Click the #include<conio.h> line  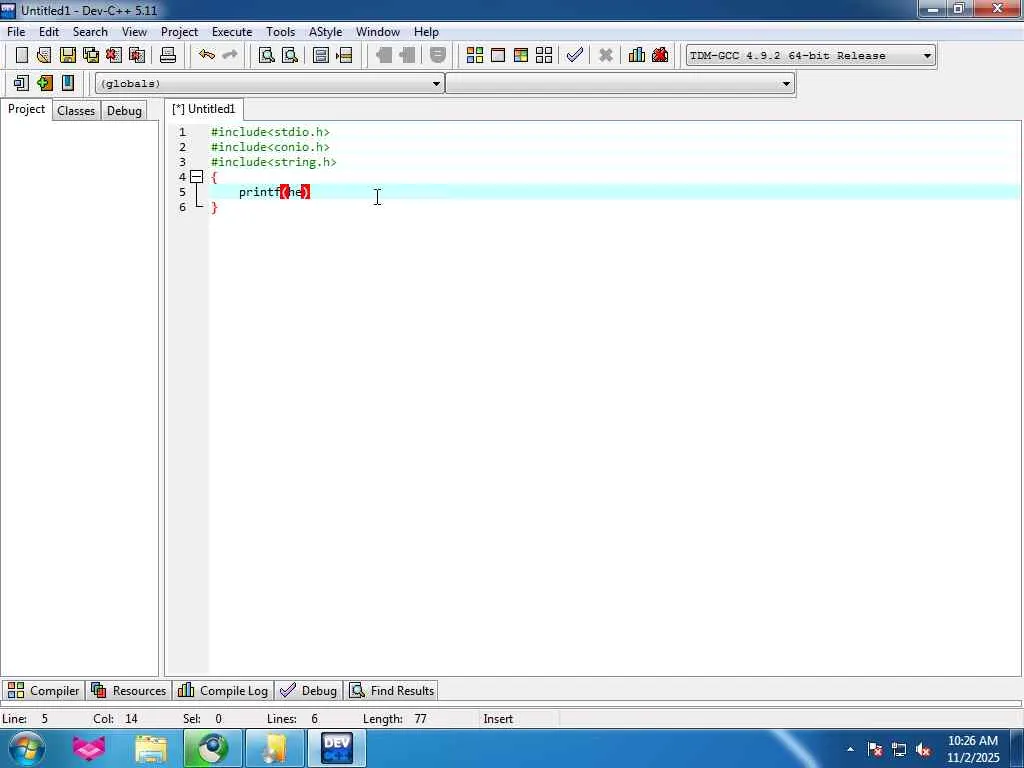[270, 147]
